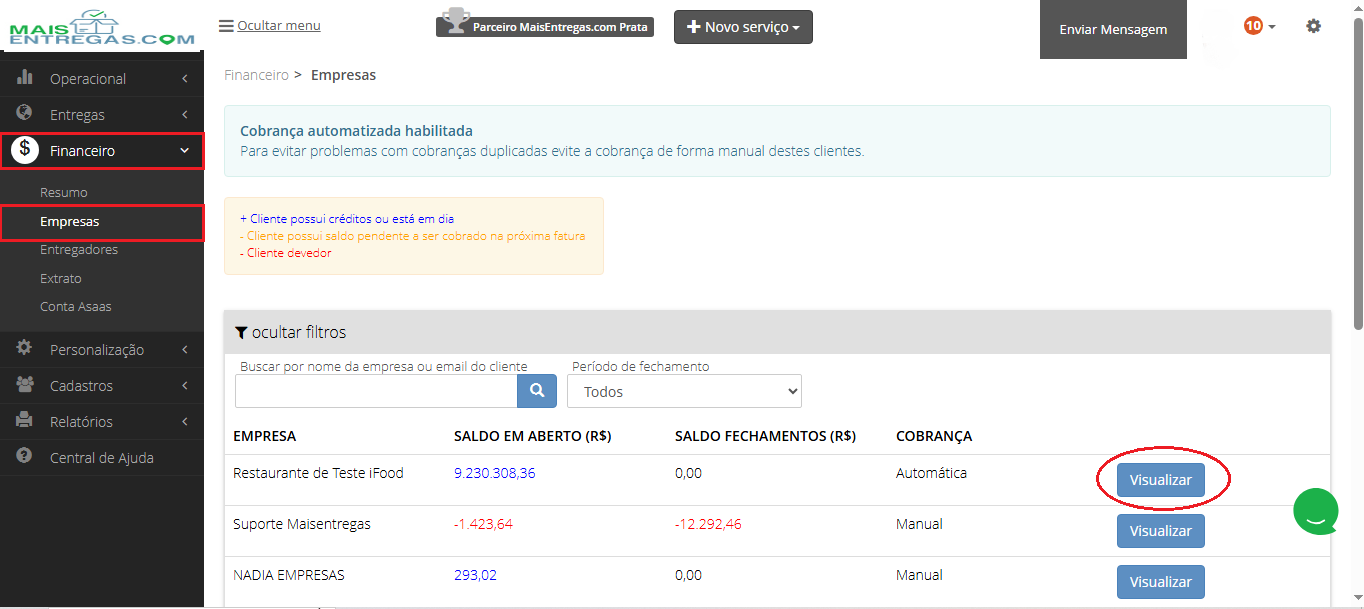The width and height of the screenshot is (1364, 609).
Task: Open Extrato in the Financeiro submenu
Action: pos(61,278)
